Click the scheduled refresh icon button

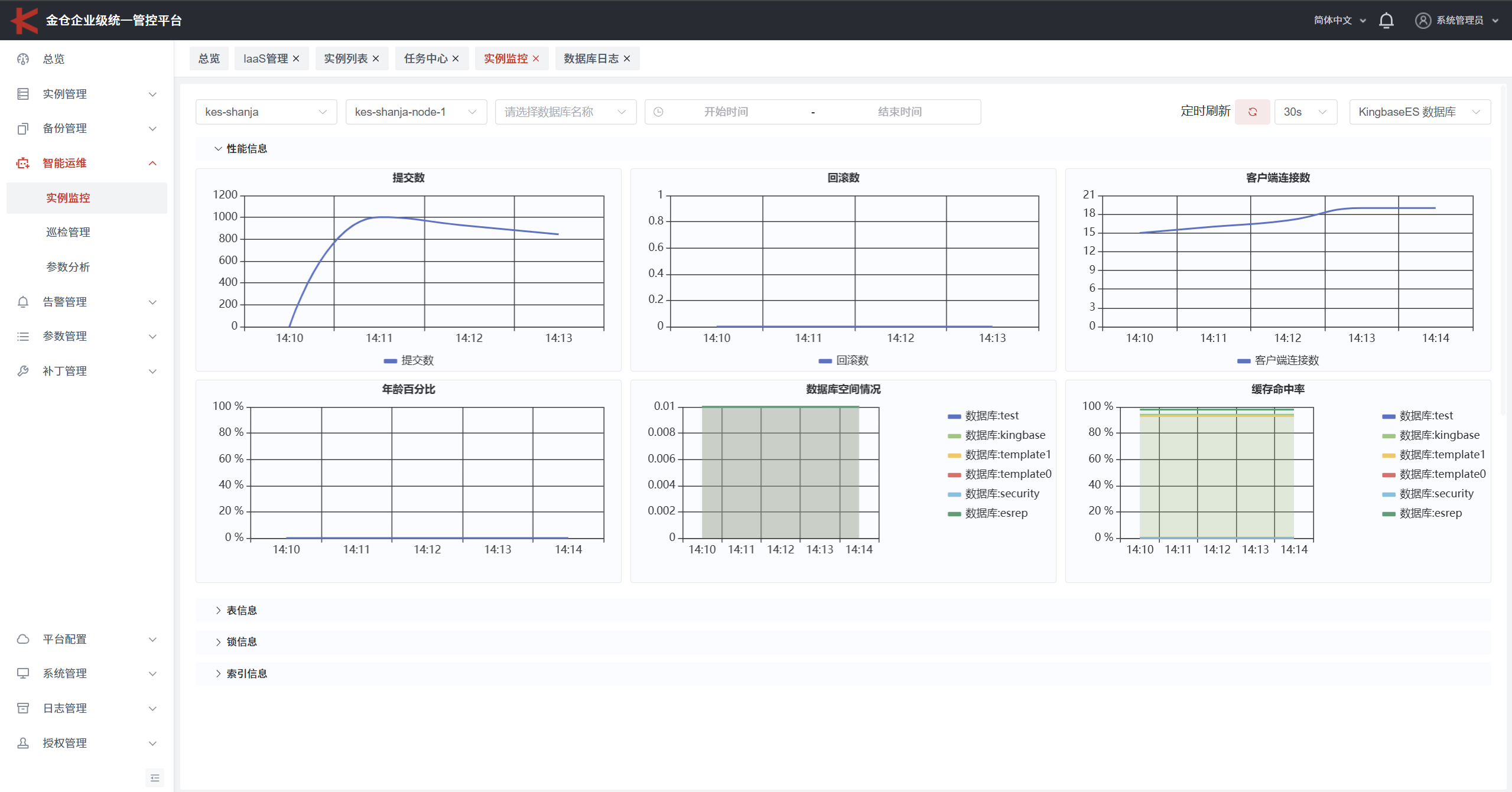click(x=1252, y=112)
